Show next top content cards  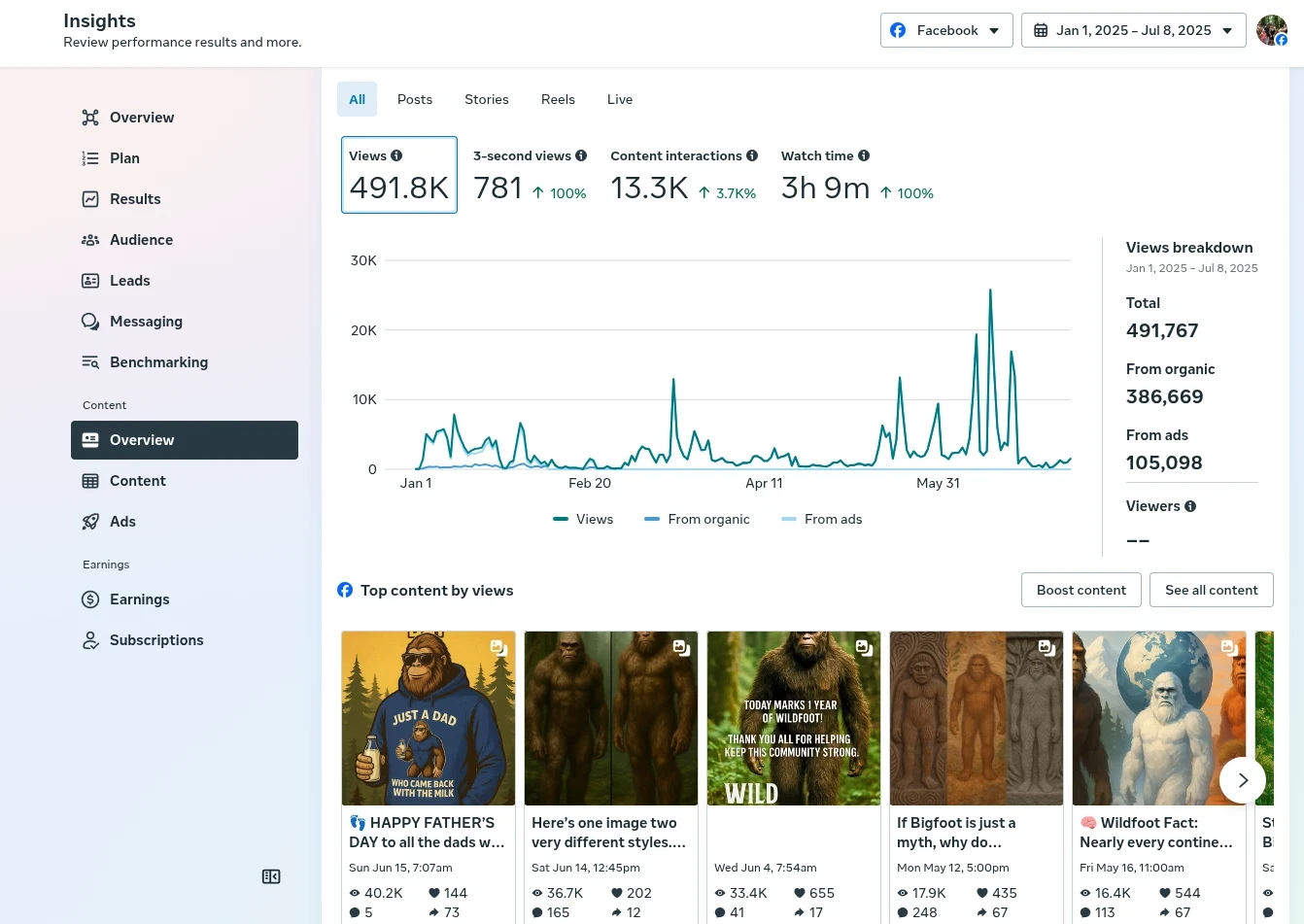[x=1243, y=780]
